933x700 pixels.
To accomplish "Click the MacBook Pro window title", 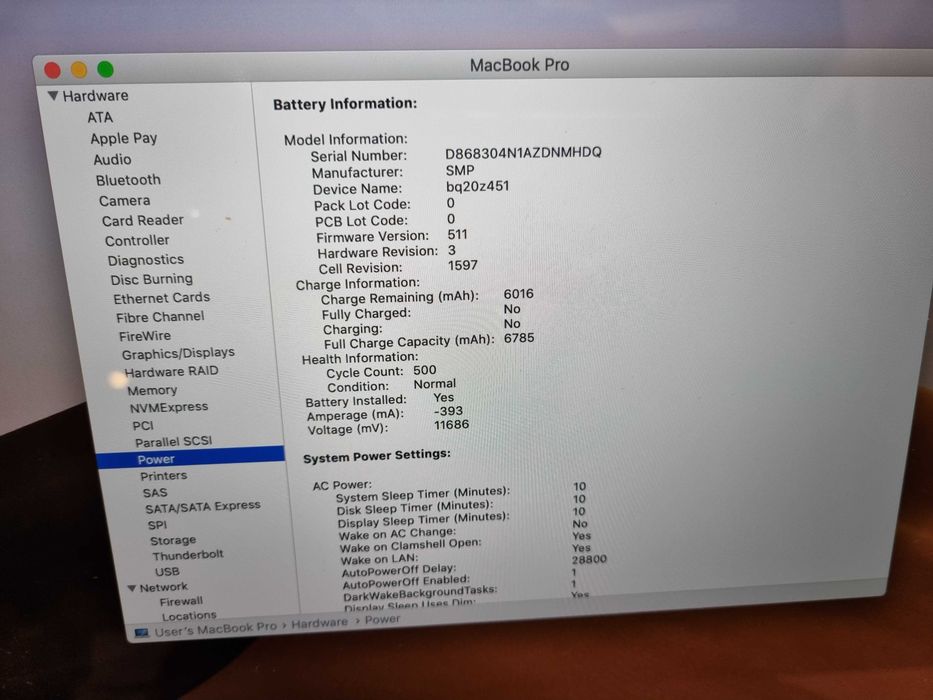I will click(x=519, y=65).
